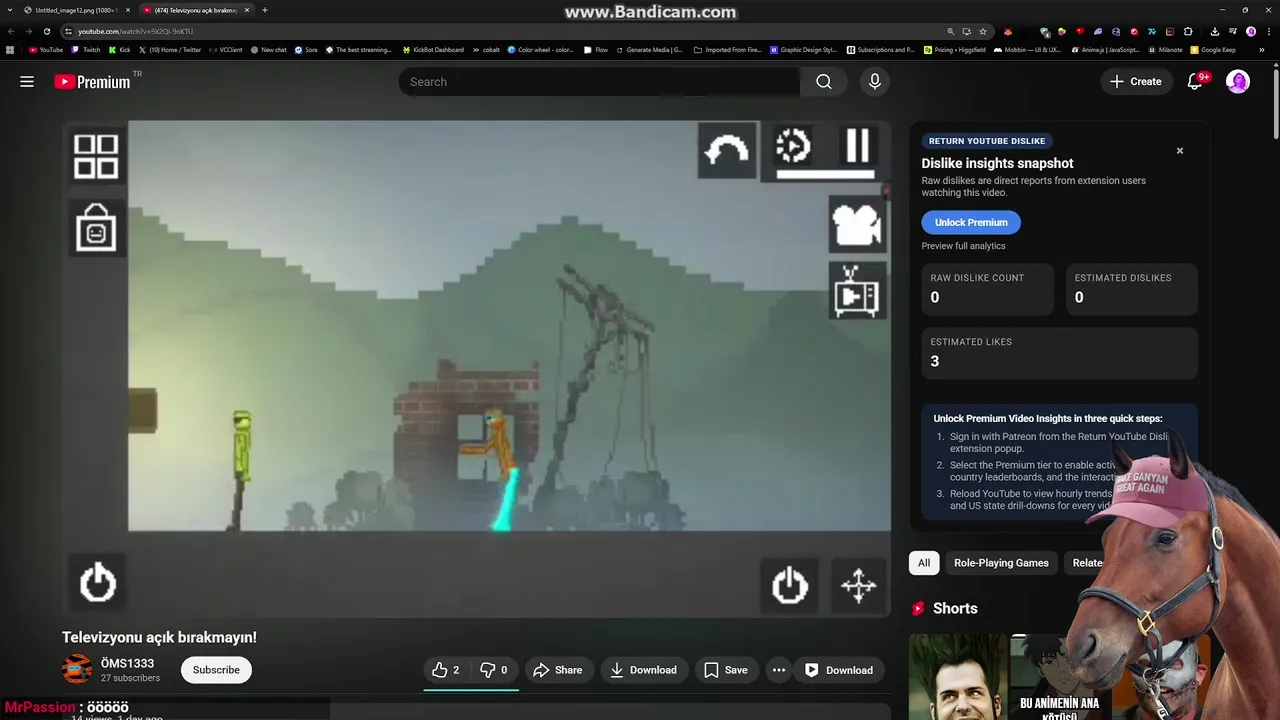Open the Milanote bookmark
This screenshot has width=1280, height=720.
tap(1165, 49)
